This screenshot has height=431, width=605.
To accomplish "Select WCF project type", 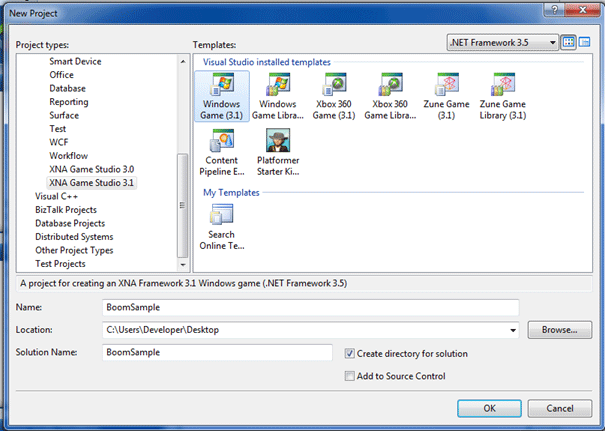I will tap(59, 142).
